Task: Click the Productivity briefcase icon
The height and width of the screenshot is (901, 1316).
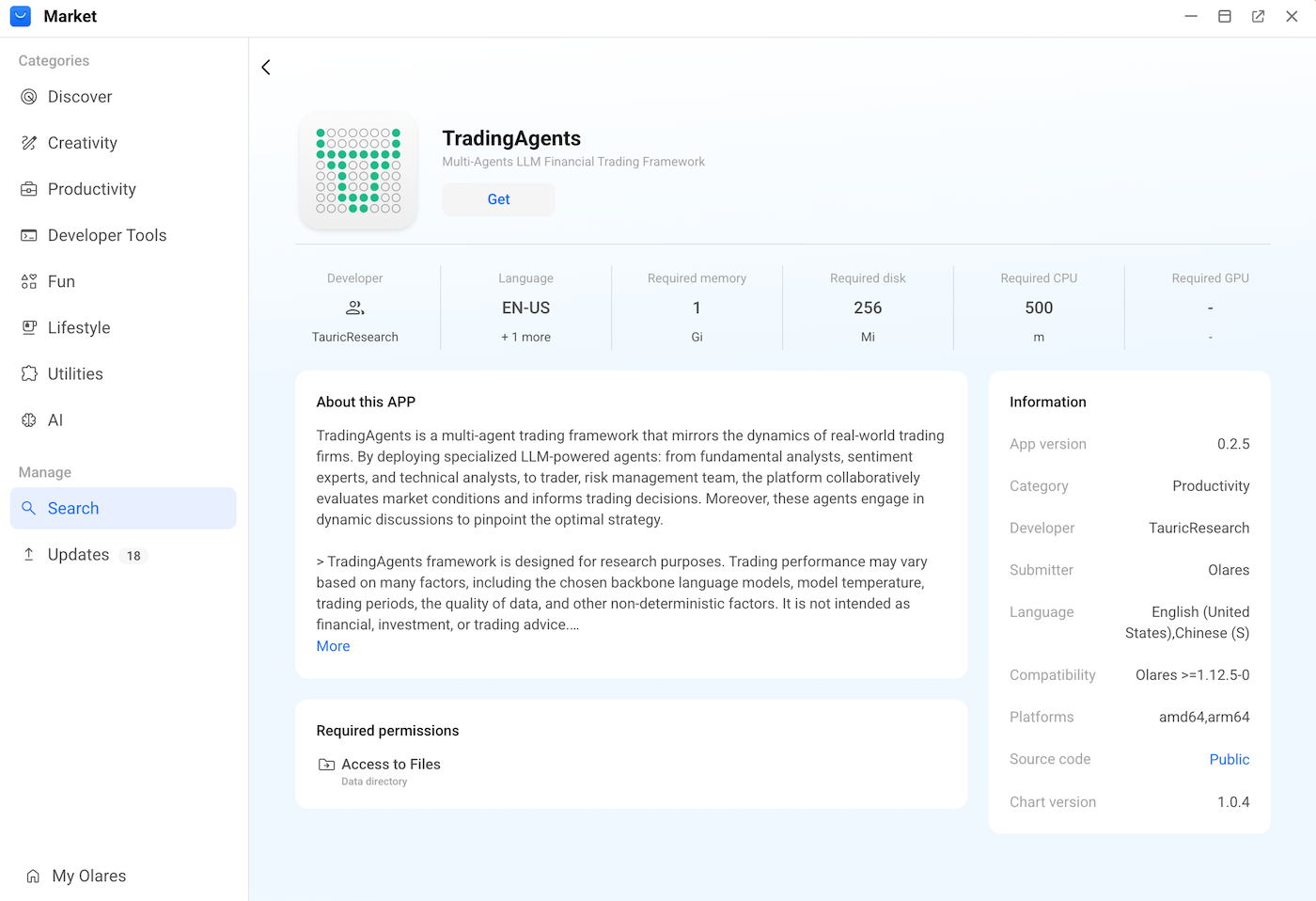Action: point(29,189)
